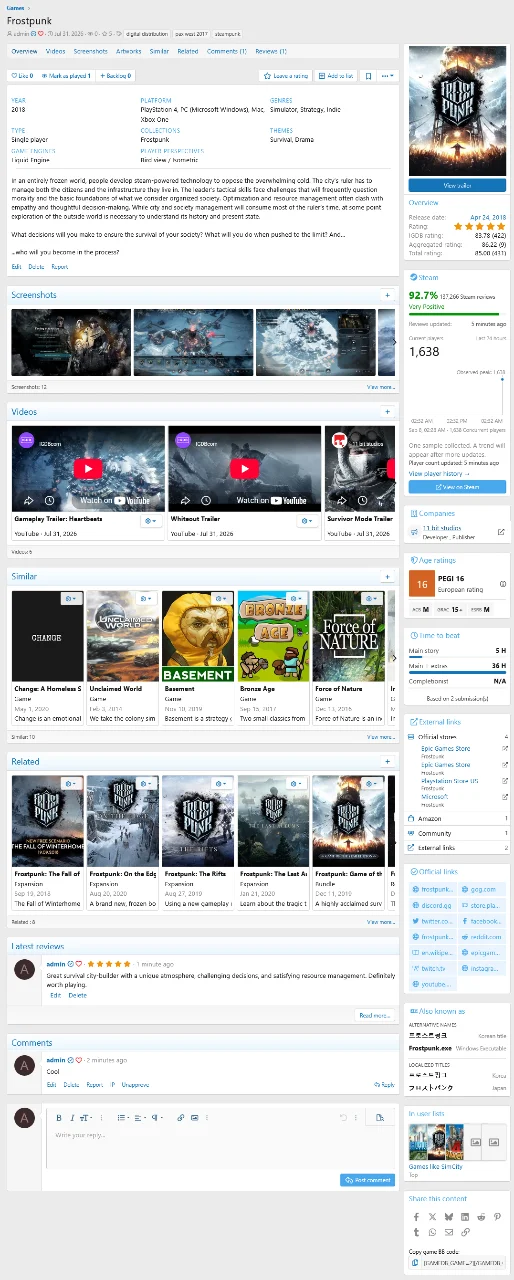Open gear menu on Unclaimed World card
514x1280 pixels.
[x=145, y=598]
